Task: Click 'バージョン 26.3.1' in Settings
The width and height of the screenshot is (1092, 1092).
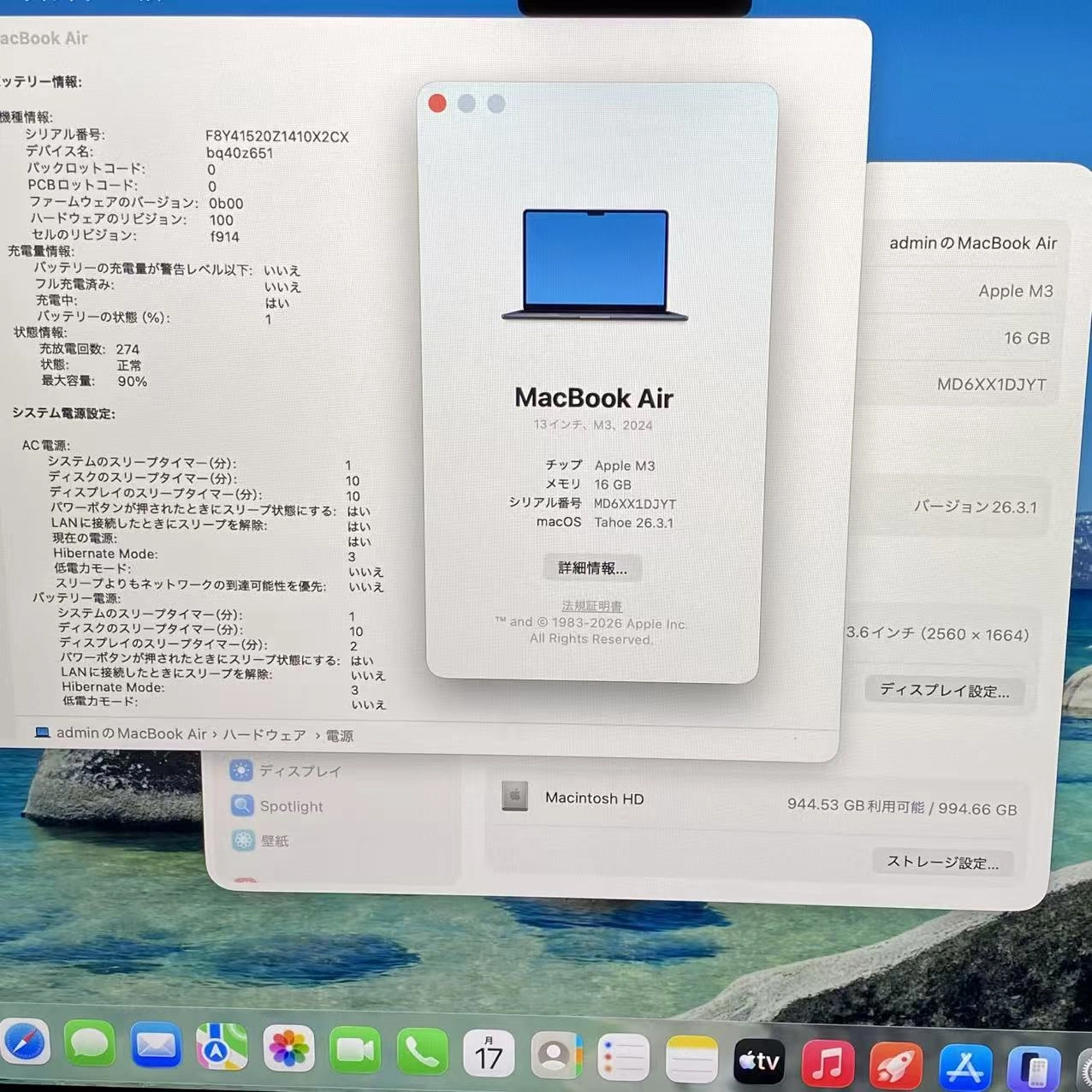Action: click(975, 507)
